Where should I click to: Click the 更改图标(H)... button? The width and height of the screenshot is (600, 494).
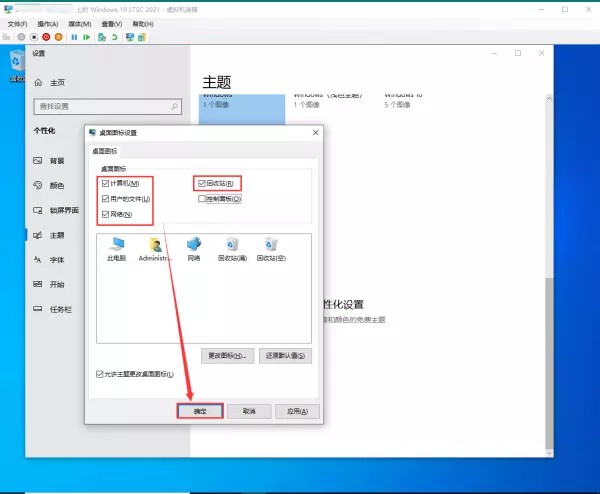click(x=228, y=356)
